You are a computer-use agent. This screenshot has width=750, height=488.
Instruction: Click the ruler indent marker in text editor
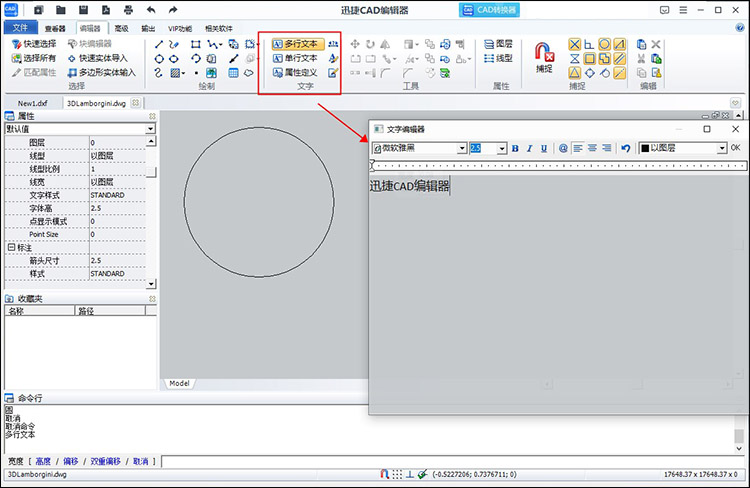372,166
